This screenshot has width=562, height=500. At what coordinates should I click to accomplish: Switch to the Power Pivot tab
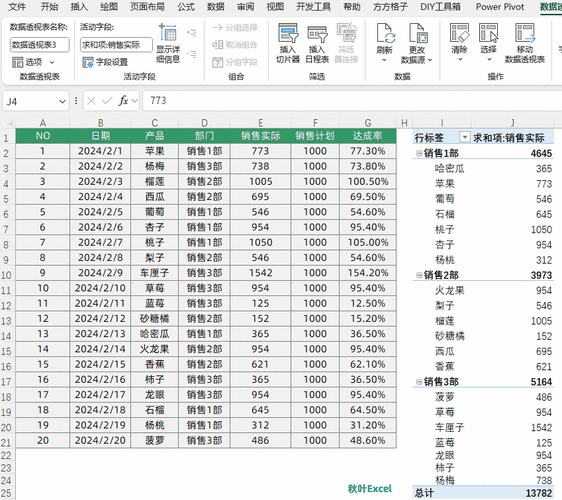pyautogui.click(x=500, y=6)
